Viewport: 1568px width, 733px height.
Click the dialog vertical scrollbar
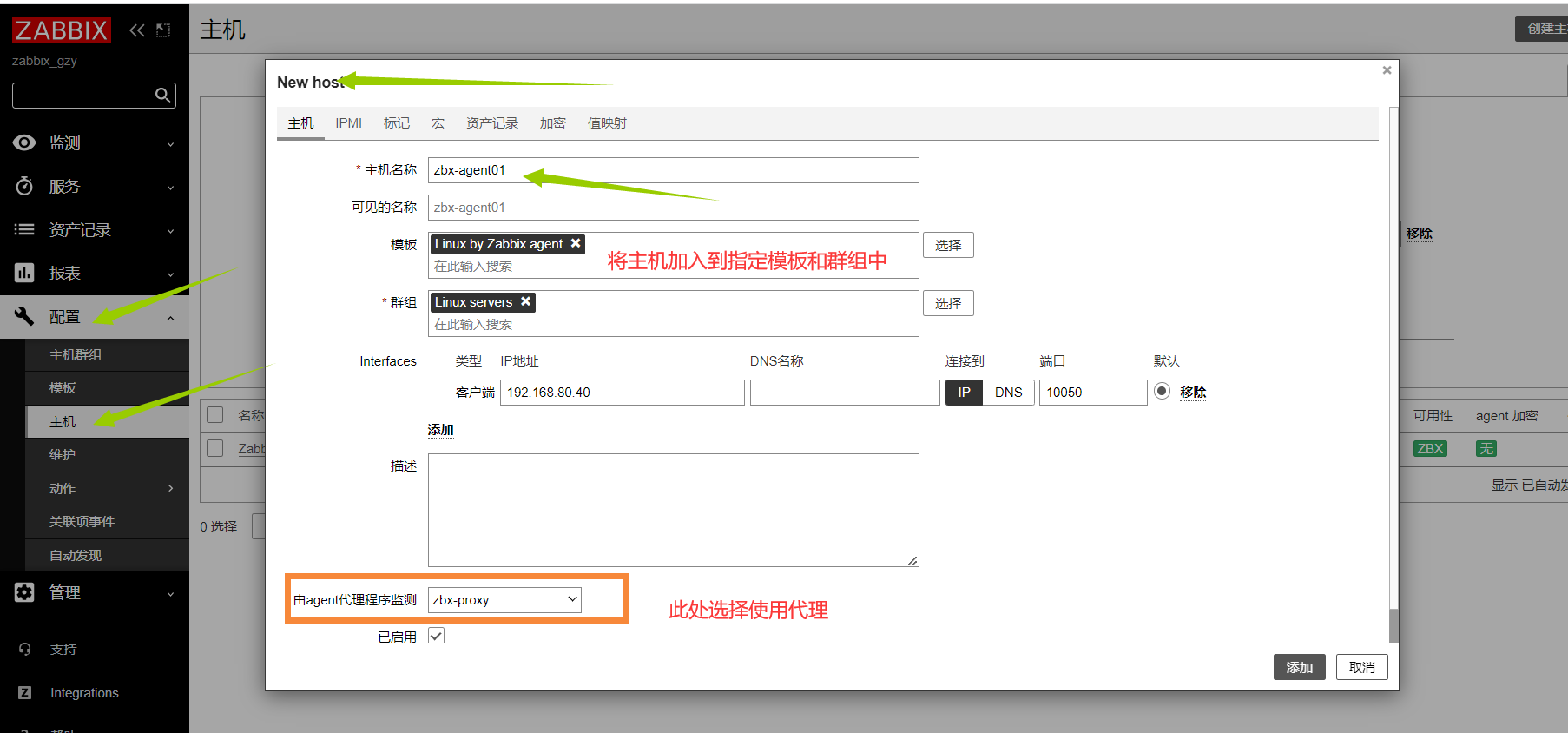(1393, 373)
